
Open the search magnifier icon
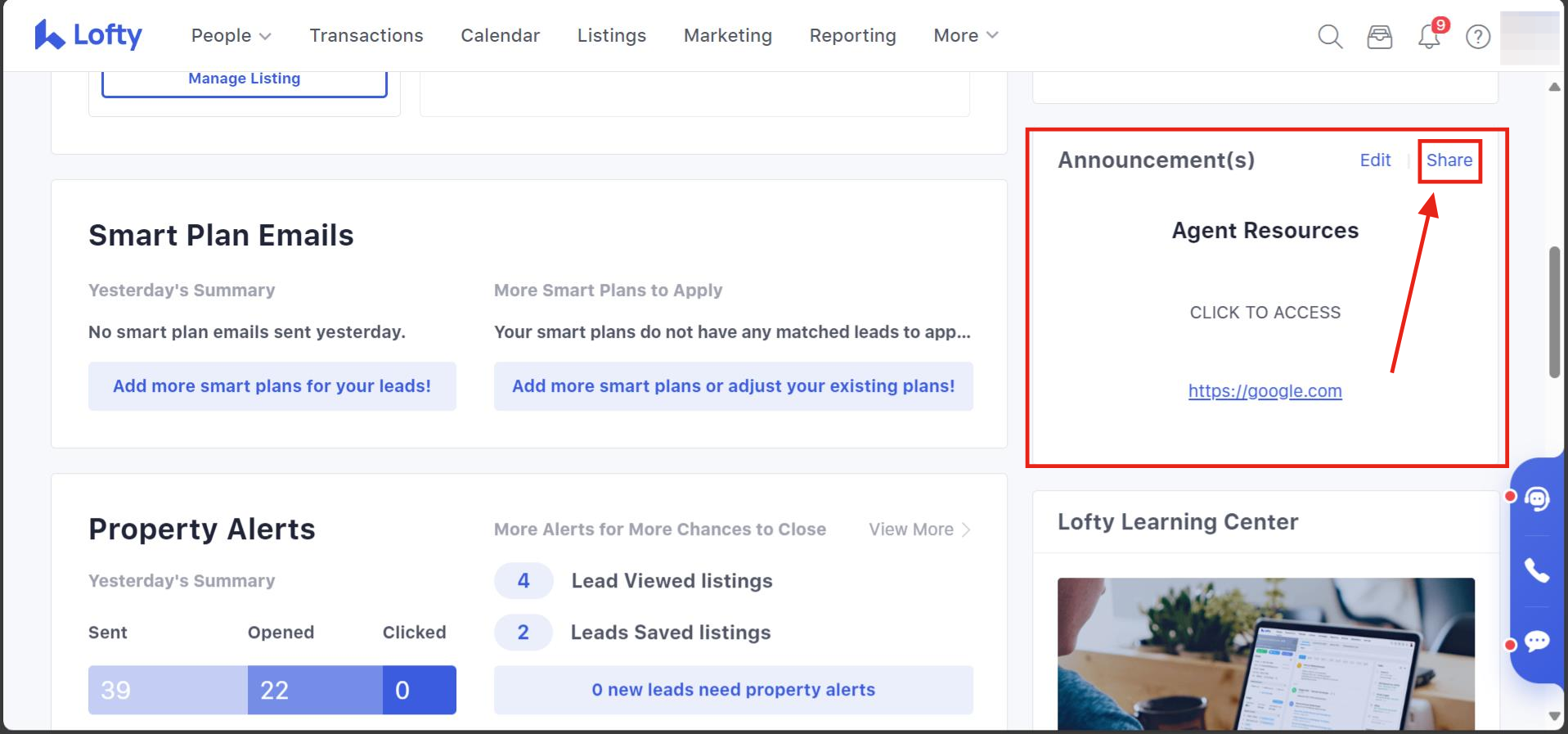point(1330,36)
